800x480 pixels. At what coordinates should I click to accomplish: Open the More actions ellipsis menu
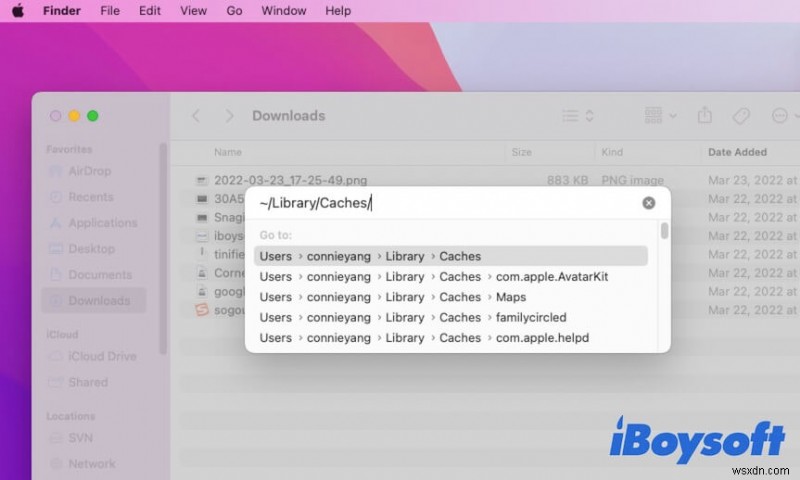(x=784, y=116)
